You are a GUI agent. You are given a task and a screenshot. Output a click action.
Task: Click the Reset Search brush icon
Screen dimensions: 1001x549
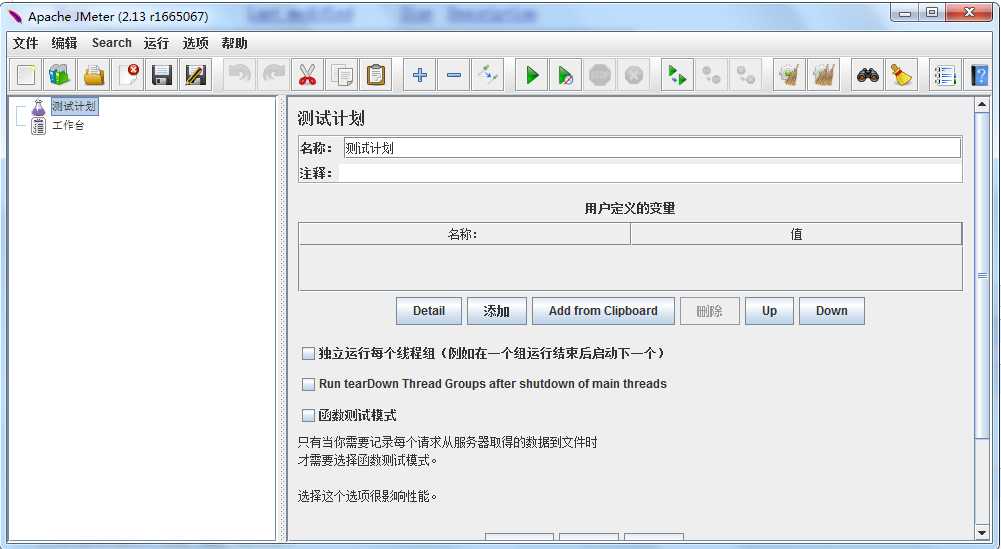tap(901, 75)
